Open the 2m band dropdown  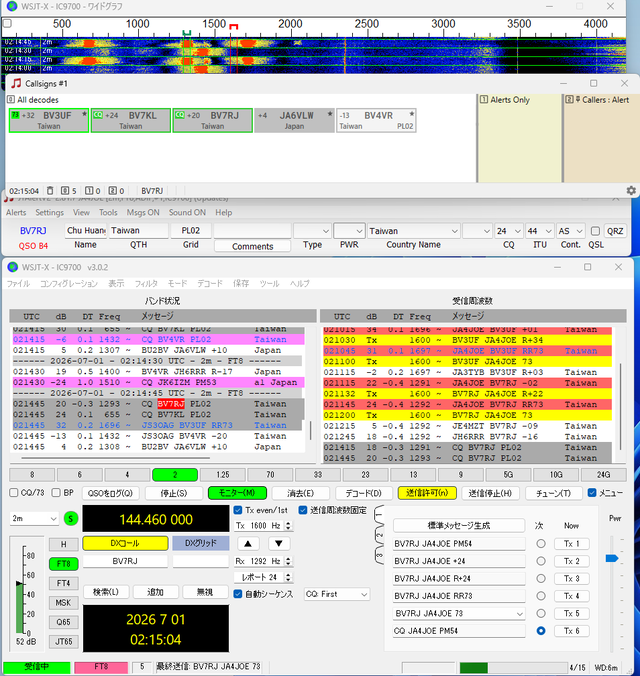coord(34,519)
